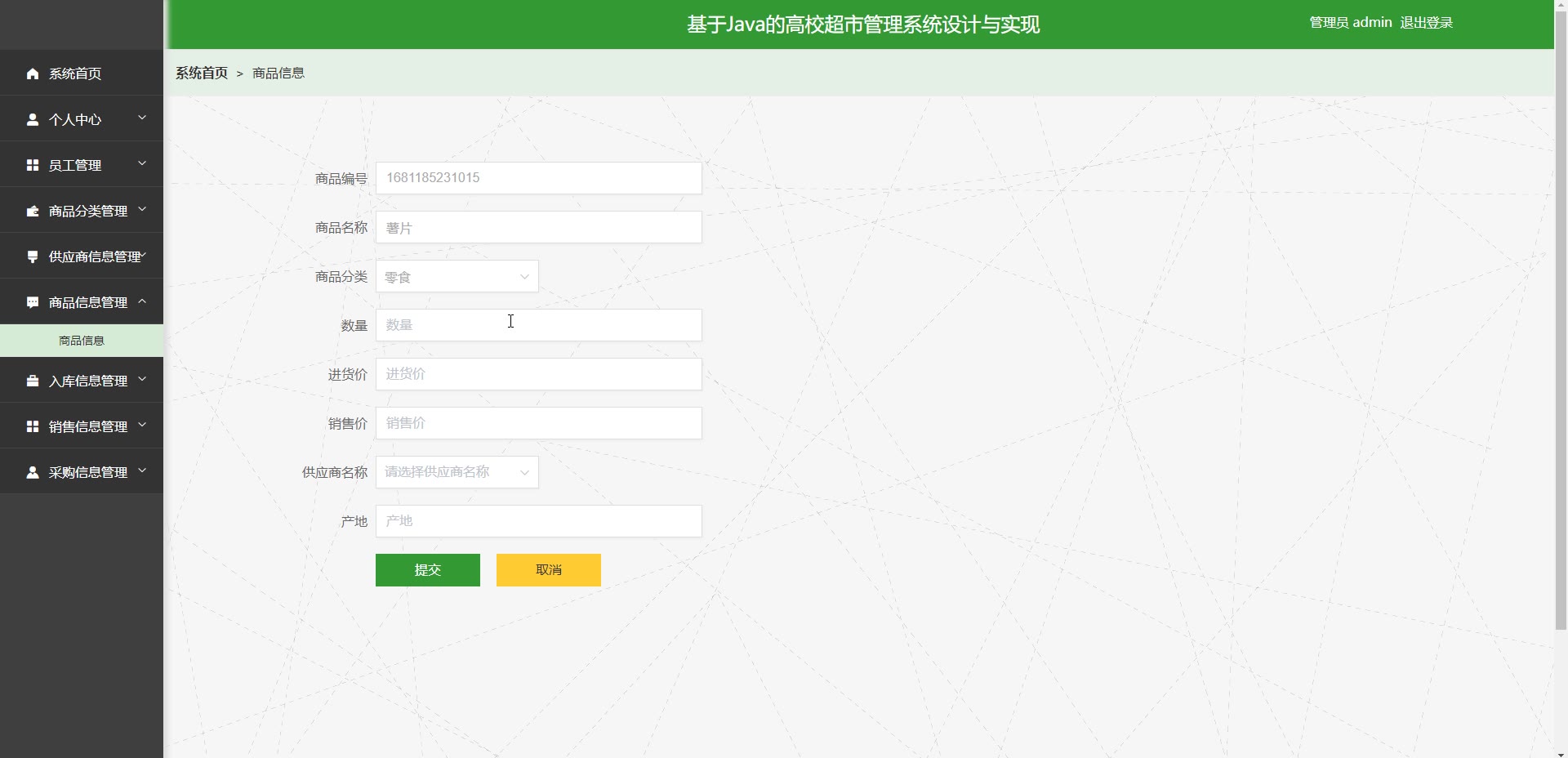Open the 商品信息管理 sidebar menu
This screenshot has width=1568, height=758.
pyautogui.click(x=82, y=302)
